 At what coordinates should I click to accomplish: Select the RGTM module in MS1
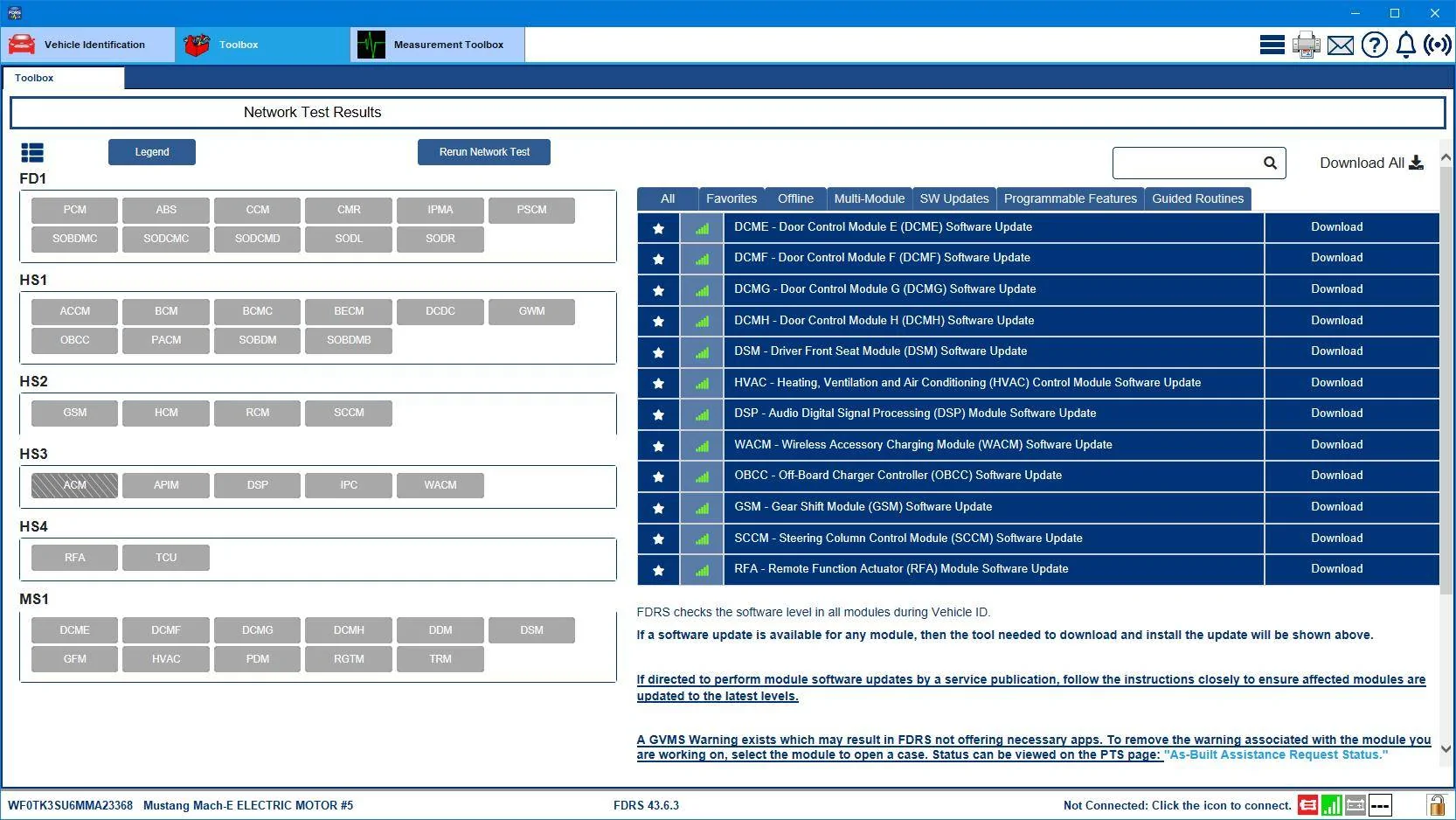click(x=349, y=659)
